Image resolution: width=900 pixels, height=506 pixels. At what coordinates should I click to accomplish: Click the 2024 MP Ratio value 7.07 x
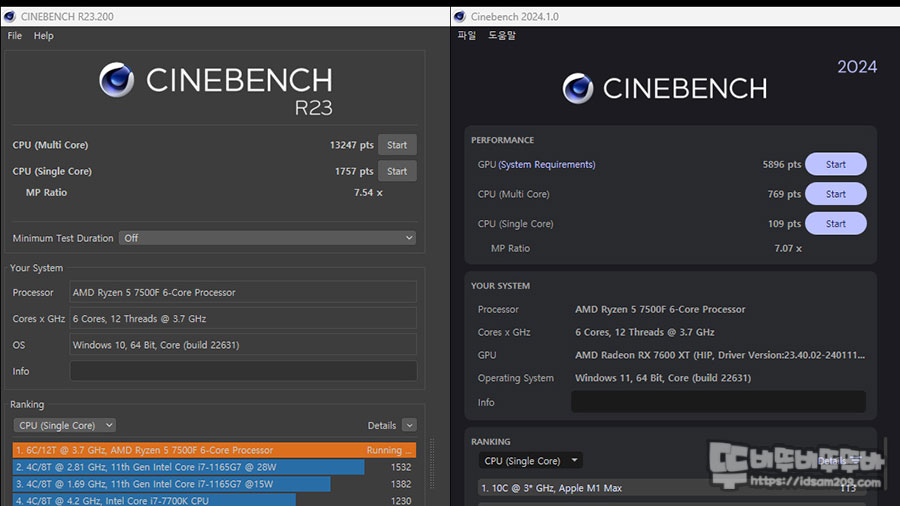[788, 248]
